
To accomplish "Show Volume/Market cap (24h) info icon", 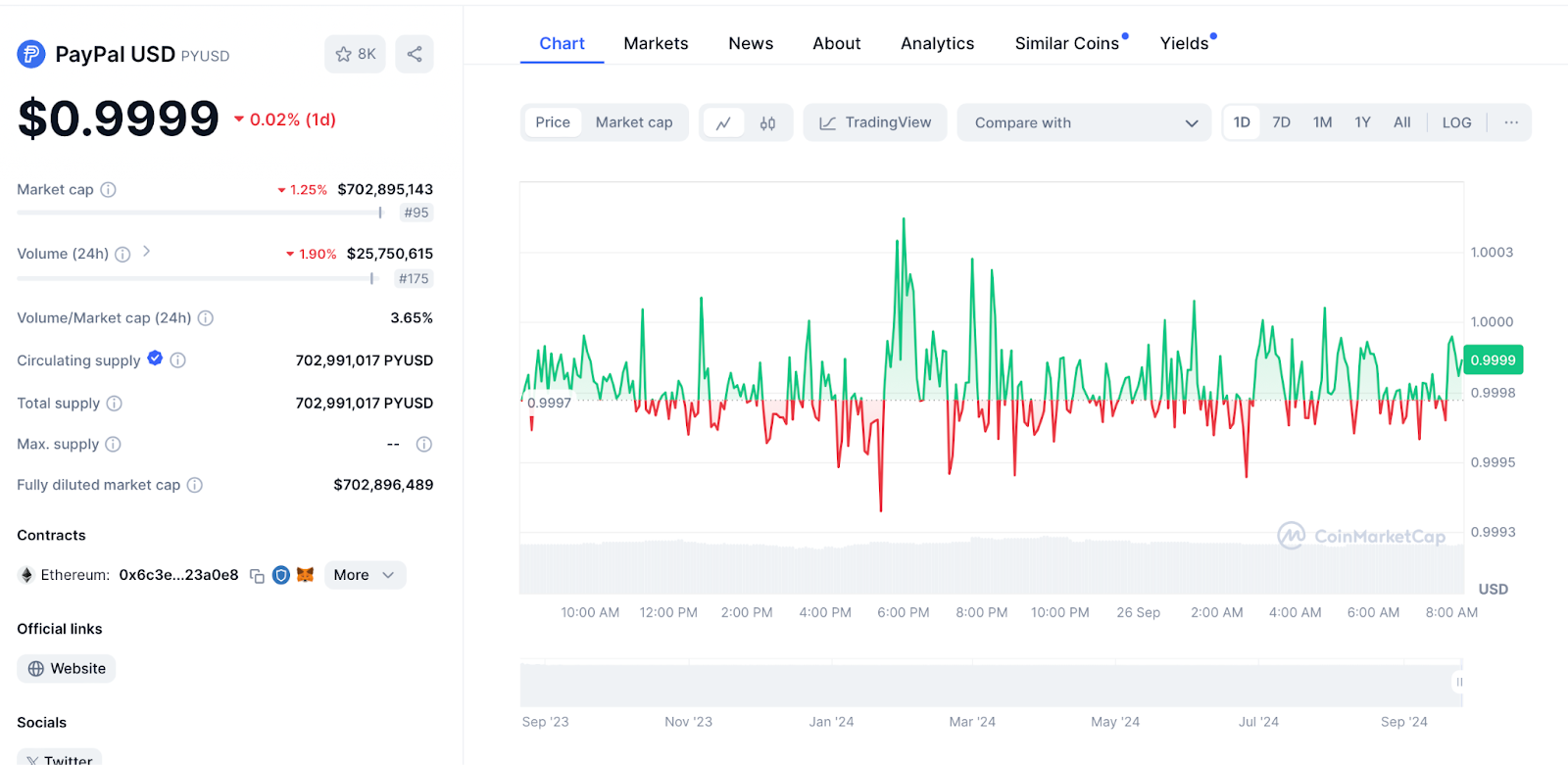I will (206, 318).
